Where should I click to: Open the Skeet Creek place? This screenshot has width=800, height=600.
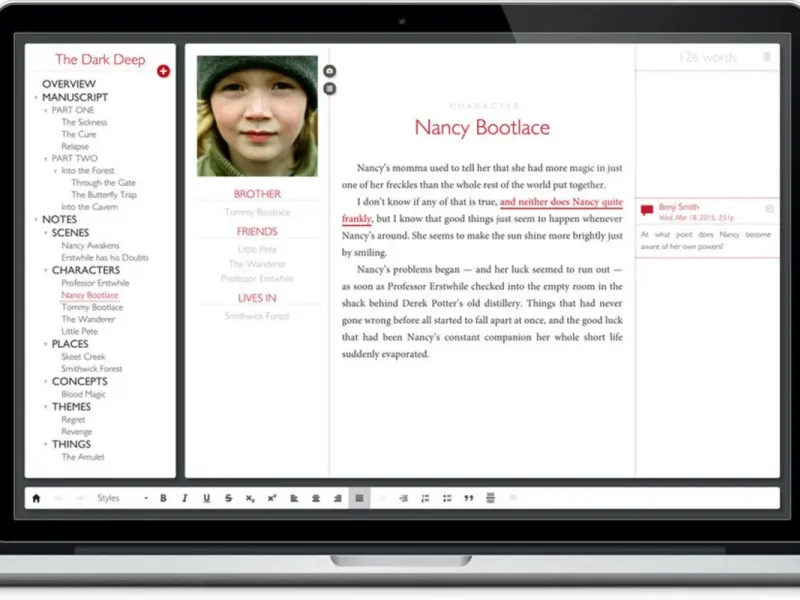[83, 357]
